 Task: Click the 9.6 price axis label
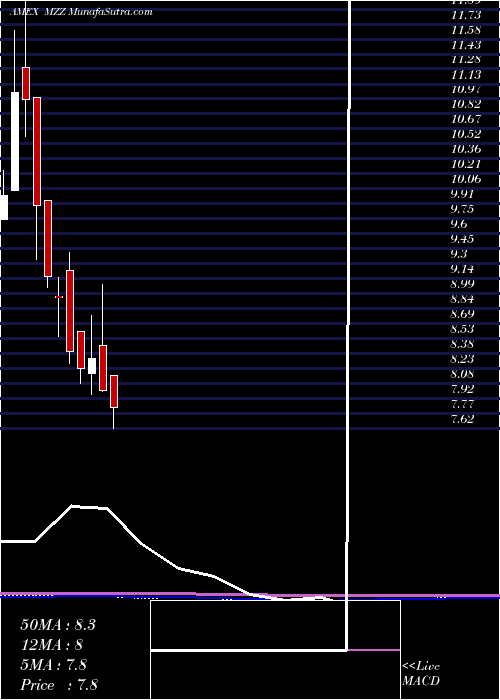[459, 224]
